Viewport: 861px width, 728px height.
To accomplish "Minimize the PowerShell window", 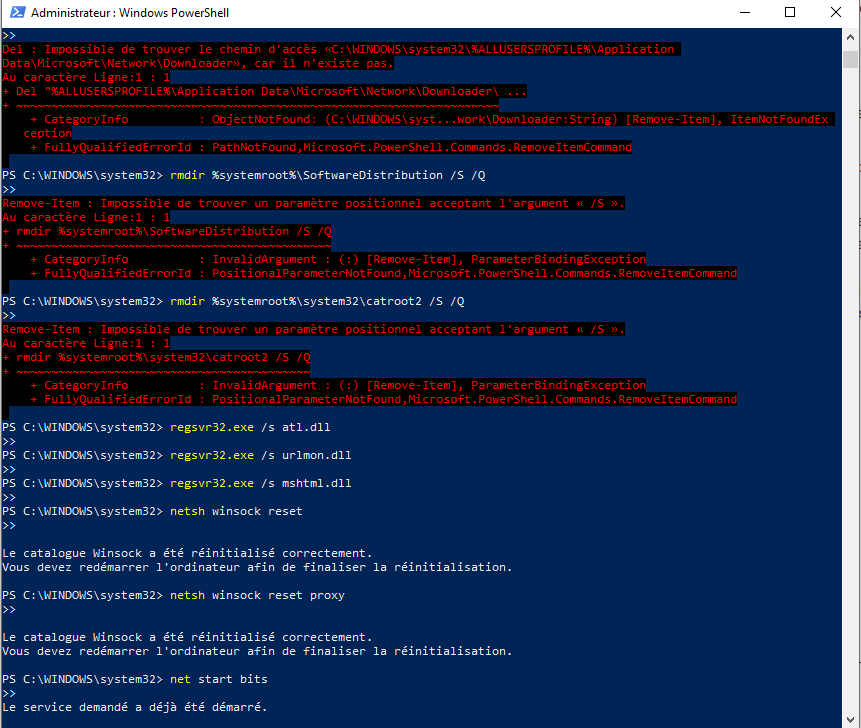I will coord(745,12).
